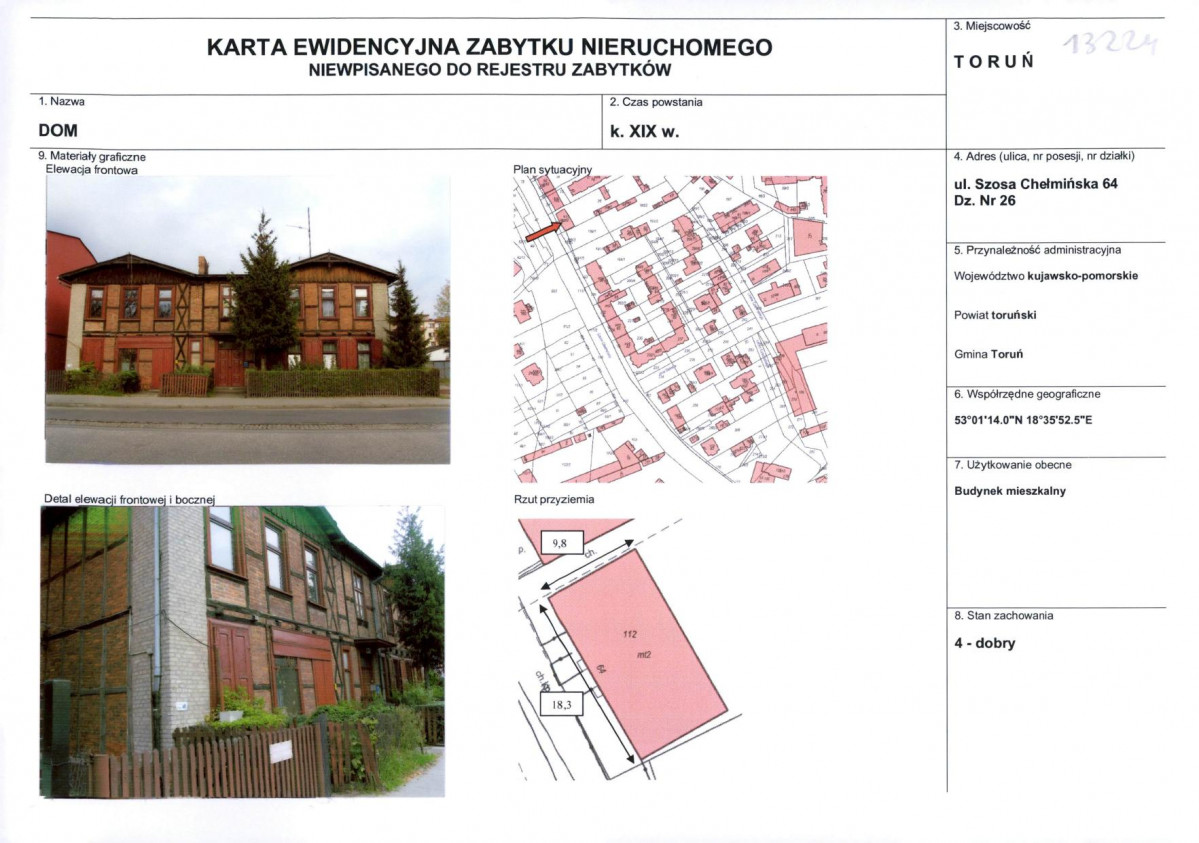Viewport: 1199px width, 843px height.
Task: Click the title KARTA EWIDENCYJNA ZABYTKU NIERUCHOMEGO
Action: 489,47
